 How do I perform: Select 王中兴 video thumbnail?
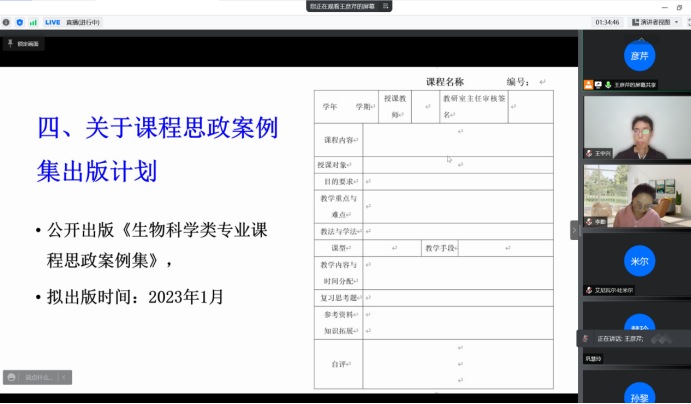point(637,127)
